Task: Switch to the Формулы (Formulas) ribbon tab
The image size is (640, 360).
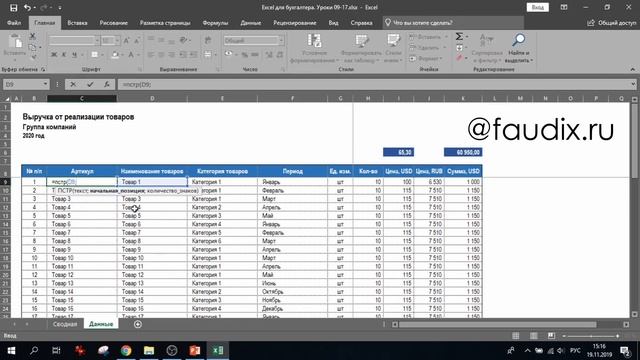Action: point(215,23)
